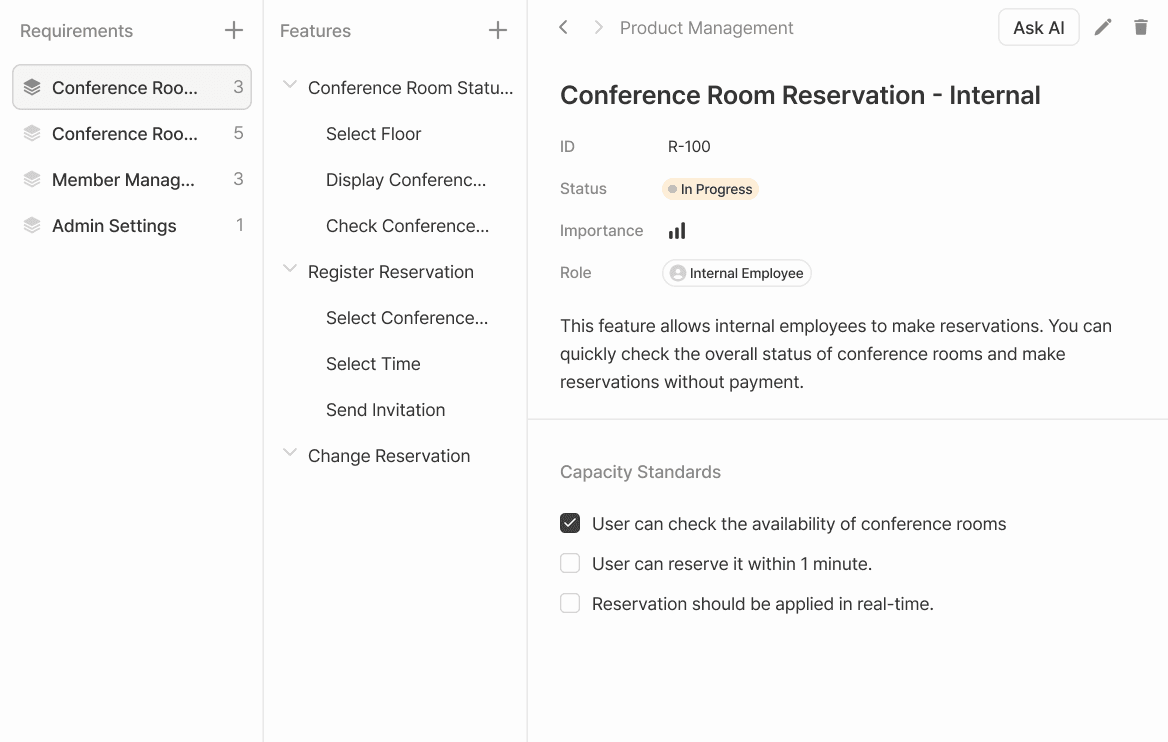Viewport: 1168px width, 742px height.
Task: Click the Internal Employee role chip
Action: pos(736,273)
